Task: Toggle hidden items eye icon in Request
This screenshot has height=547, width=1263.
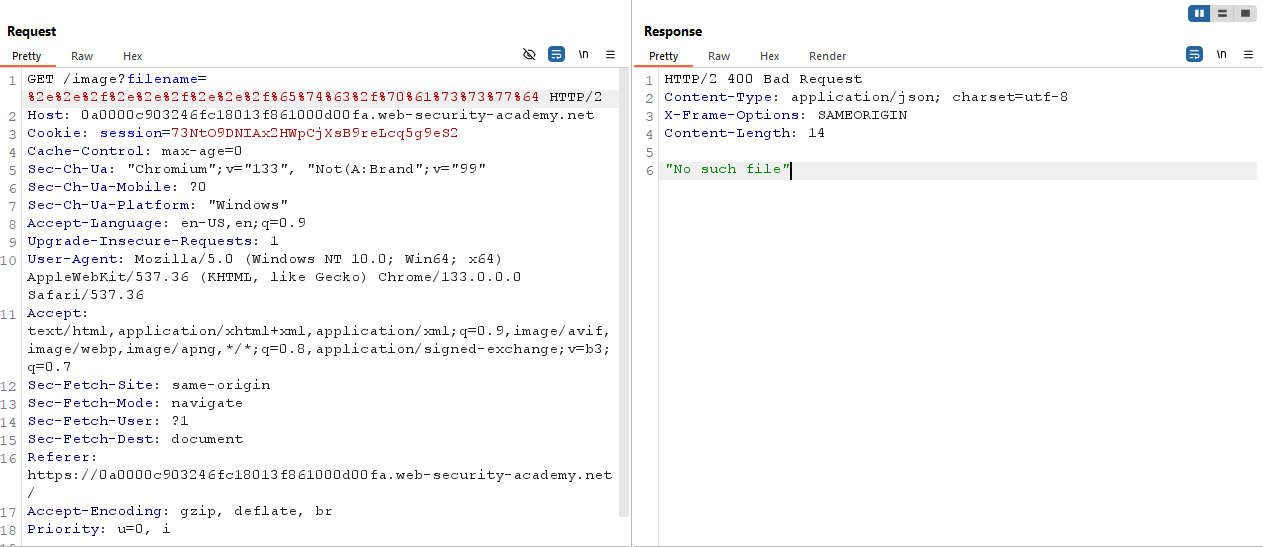Action: pos(530,55)
